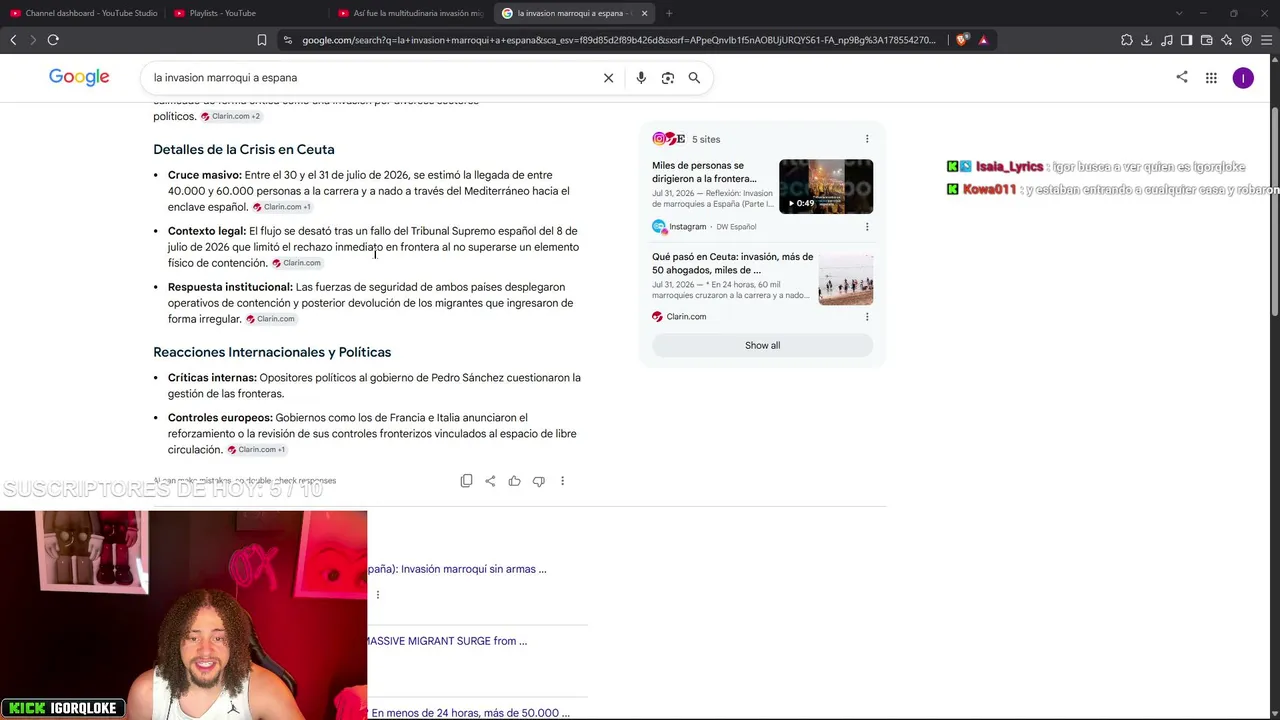Open 'MASSIVE MIGRANT SURGE from' result
The image size is (1280, 720).
click(x=447, y=641)
